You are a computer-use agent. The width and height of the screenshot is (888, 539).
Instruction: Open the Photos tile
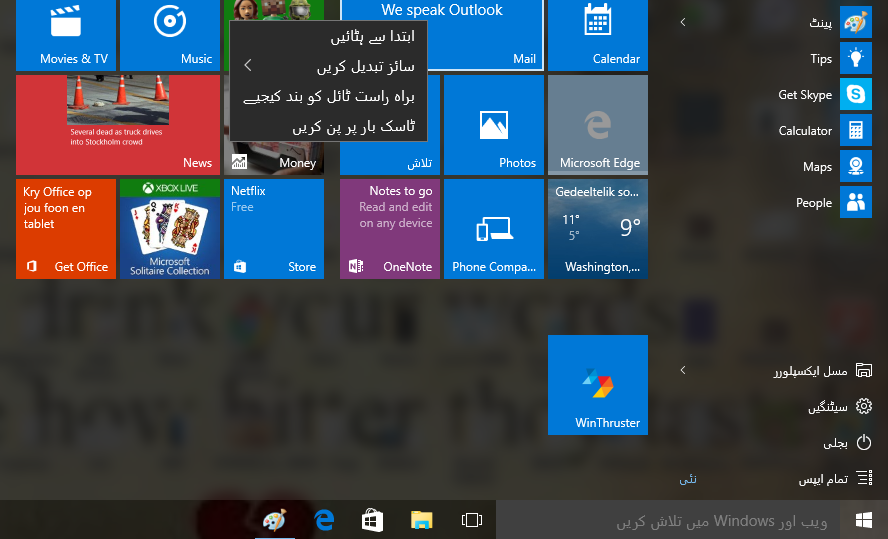click(494, 125)
